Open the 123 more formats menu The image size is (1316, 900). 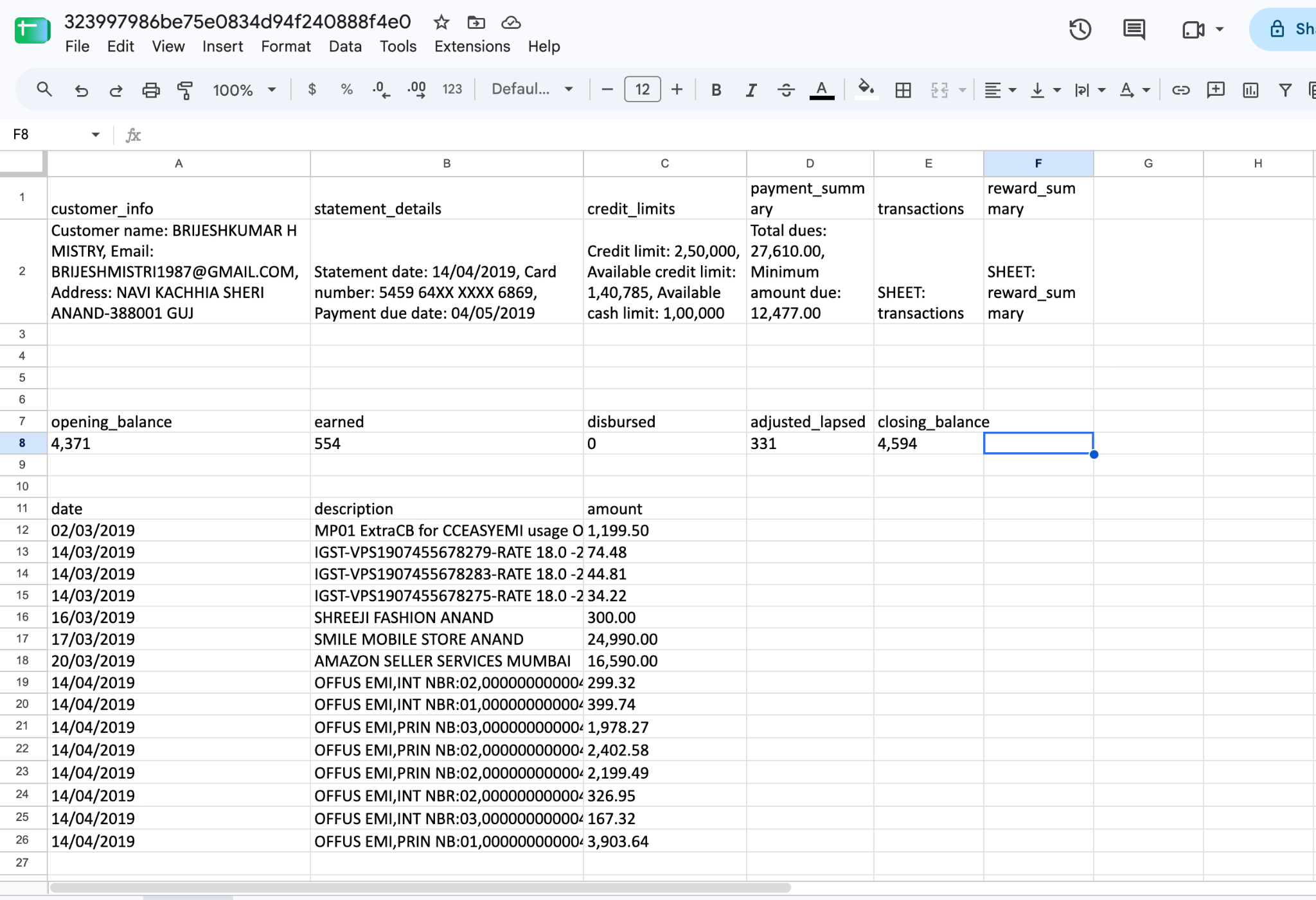click(x=452, y=89)
